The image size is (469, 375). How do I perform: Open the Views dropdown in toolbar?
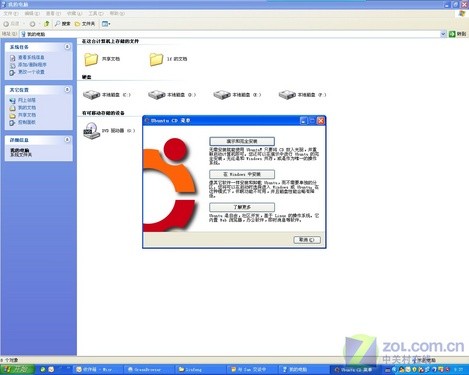coord(106,24)
